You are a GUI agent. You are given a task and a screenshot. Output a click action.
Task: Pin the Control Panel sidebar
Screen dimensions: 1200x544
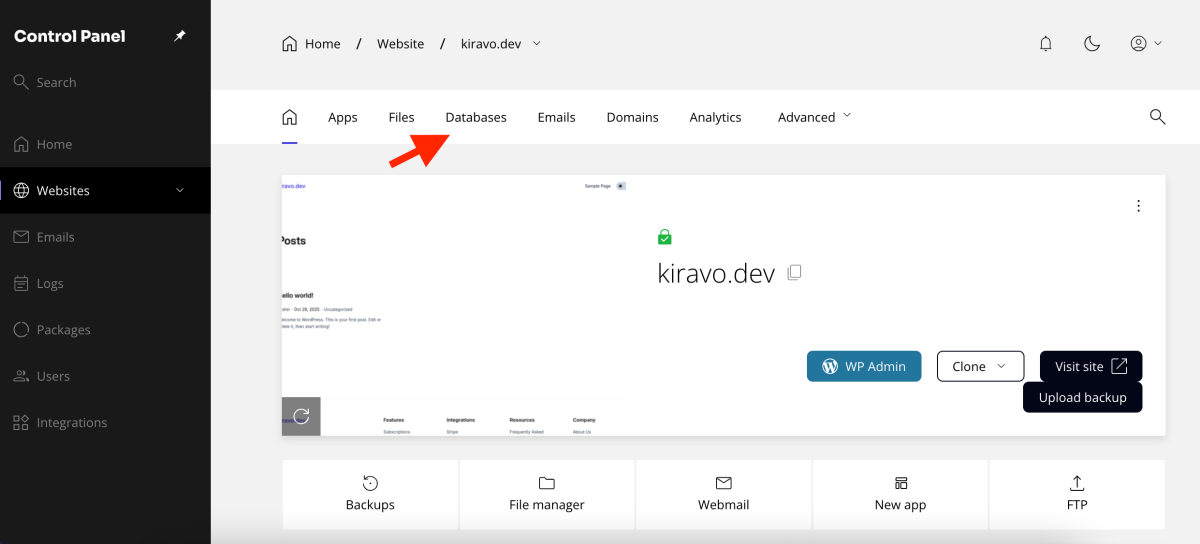click(180, 36)
